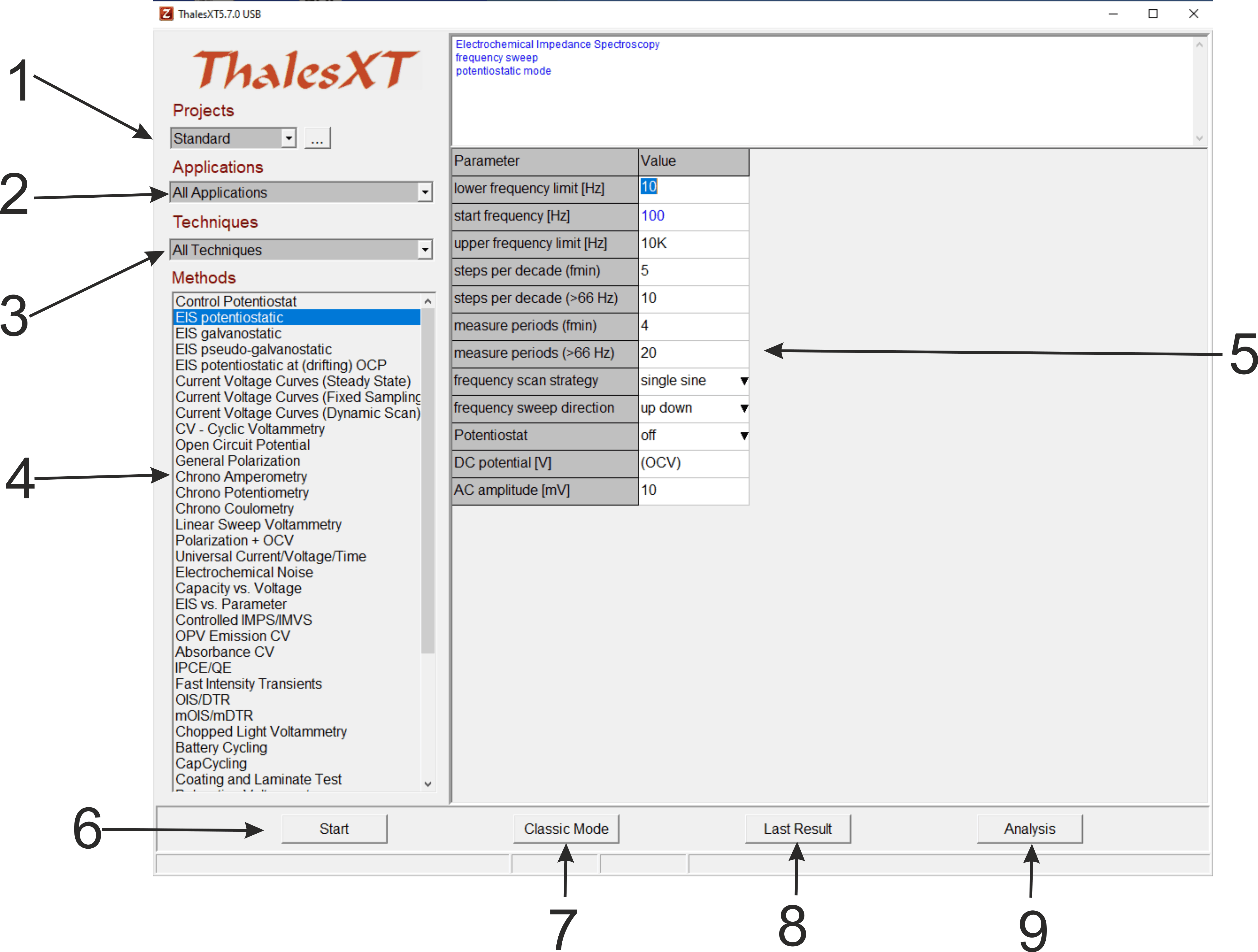
Task: Click the Classic Mode button
Action: click(x=566, y=829)
